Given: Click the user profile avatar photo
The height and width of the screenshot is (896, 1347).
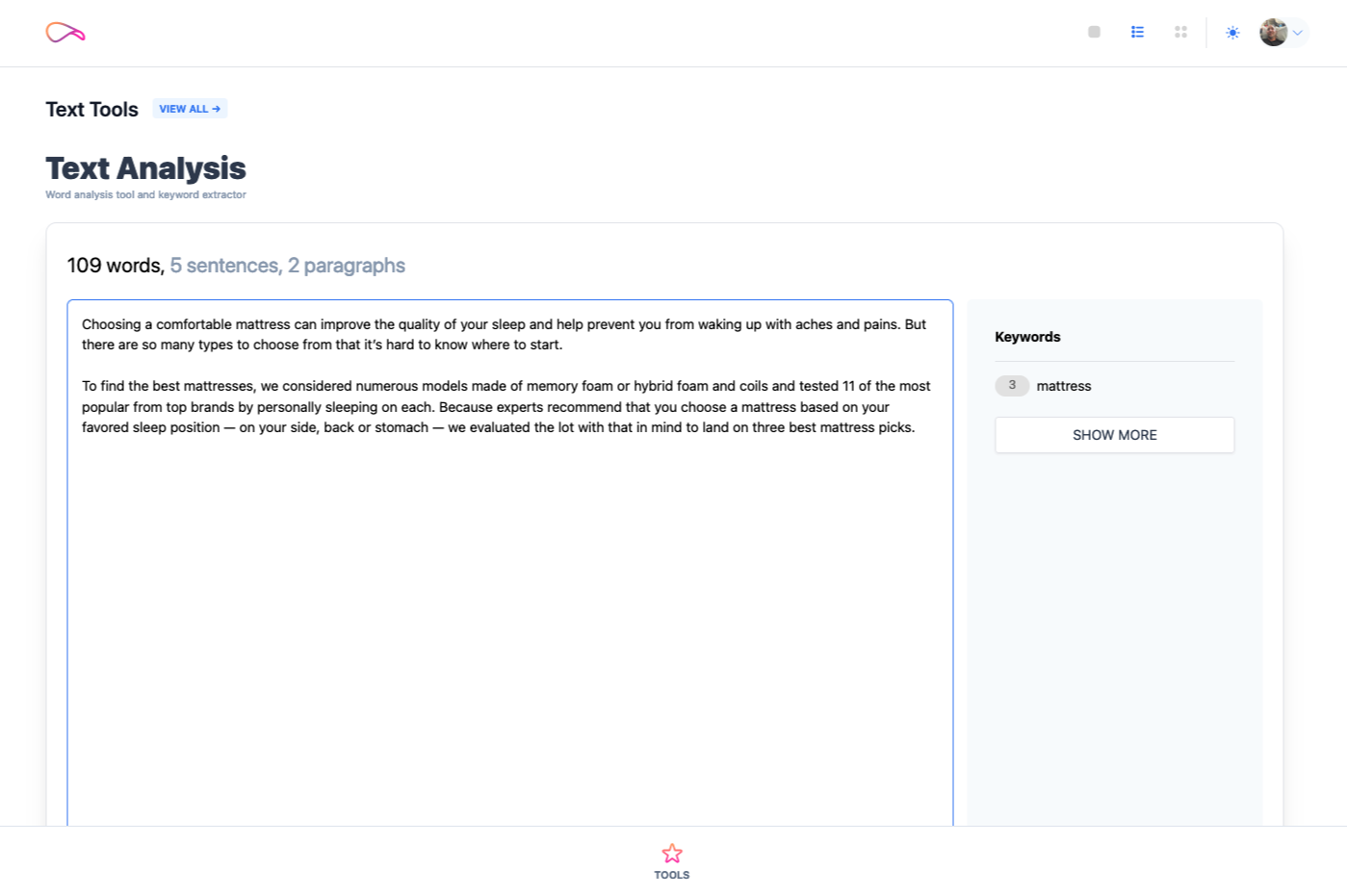Looking at the screenshot, I should (x=1273, y=33).
